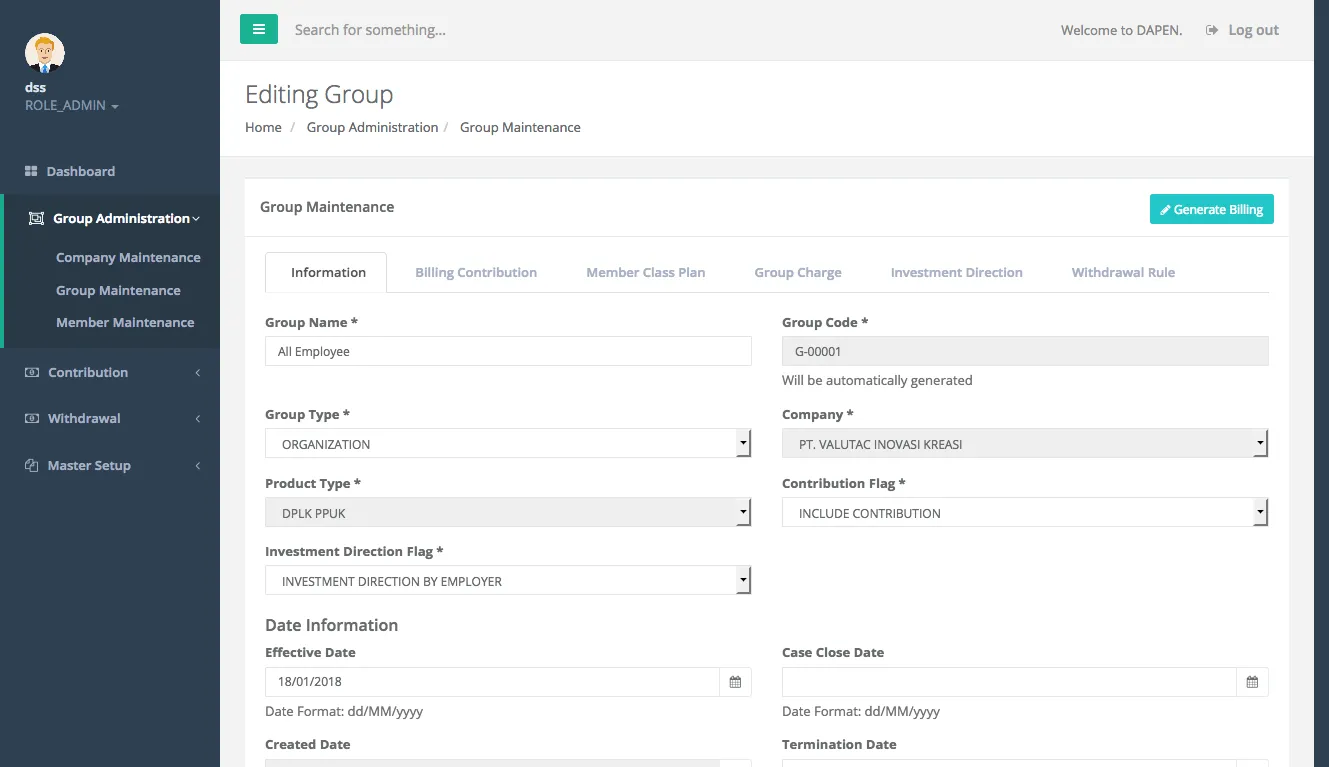Image resolution: width=1329 pixels, height=767 pixels.
Task: Open calendar for Effective Date
Action: (735, 682)
